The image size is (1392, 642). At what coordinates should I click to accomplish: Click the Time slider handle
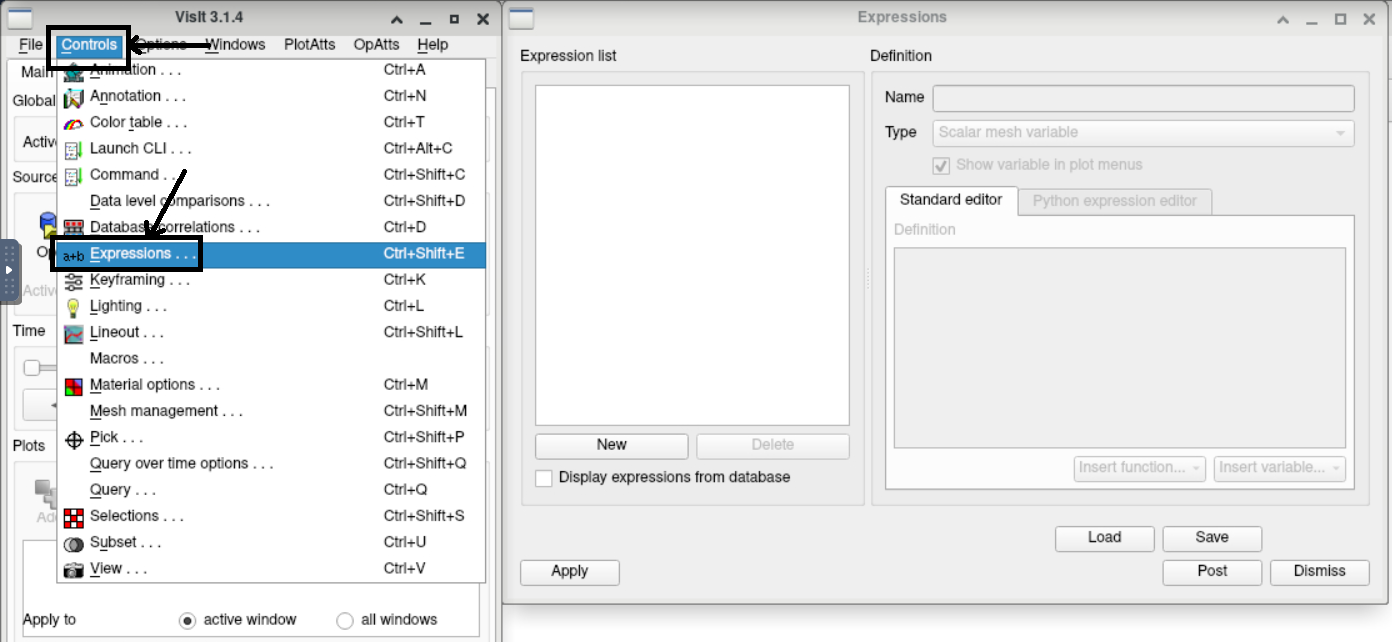click(x=32, y=368)
